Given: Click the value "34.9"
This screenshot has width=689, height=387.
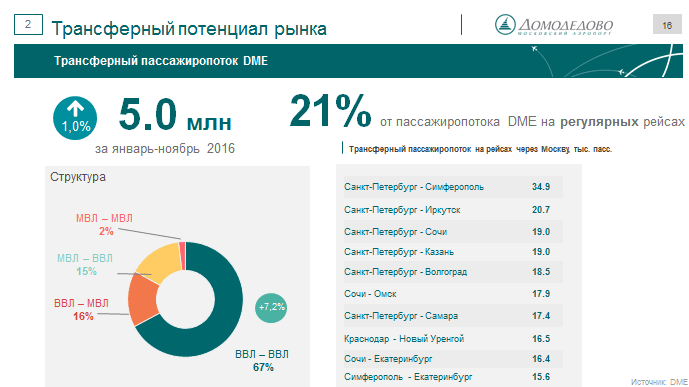Looking at the screenshot, I should (x=541, y=187).
